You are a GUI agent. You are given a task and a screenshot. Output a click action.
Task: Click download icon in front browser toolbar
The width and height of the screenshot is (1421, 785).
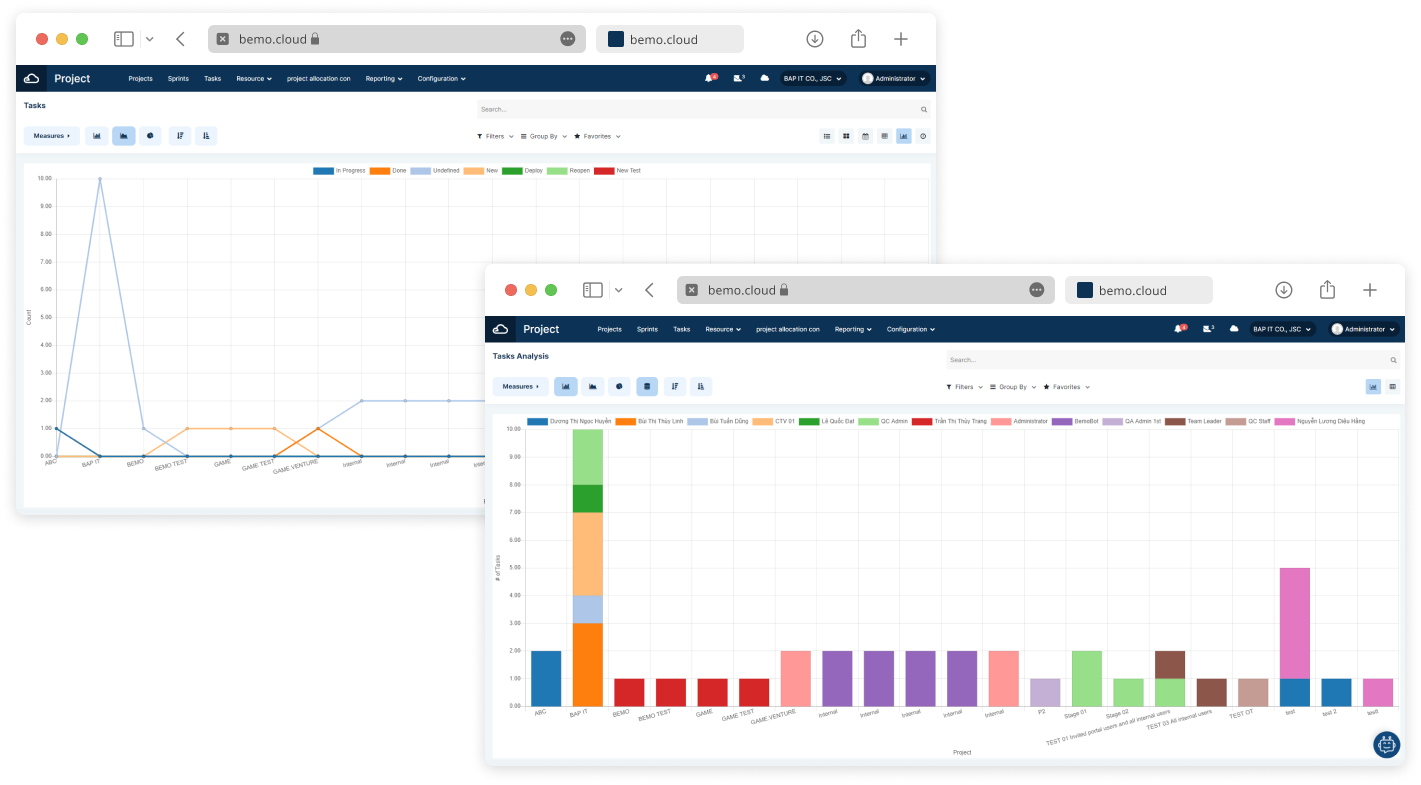1284,290
